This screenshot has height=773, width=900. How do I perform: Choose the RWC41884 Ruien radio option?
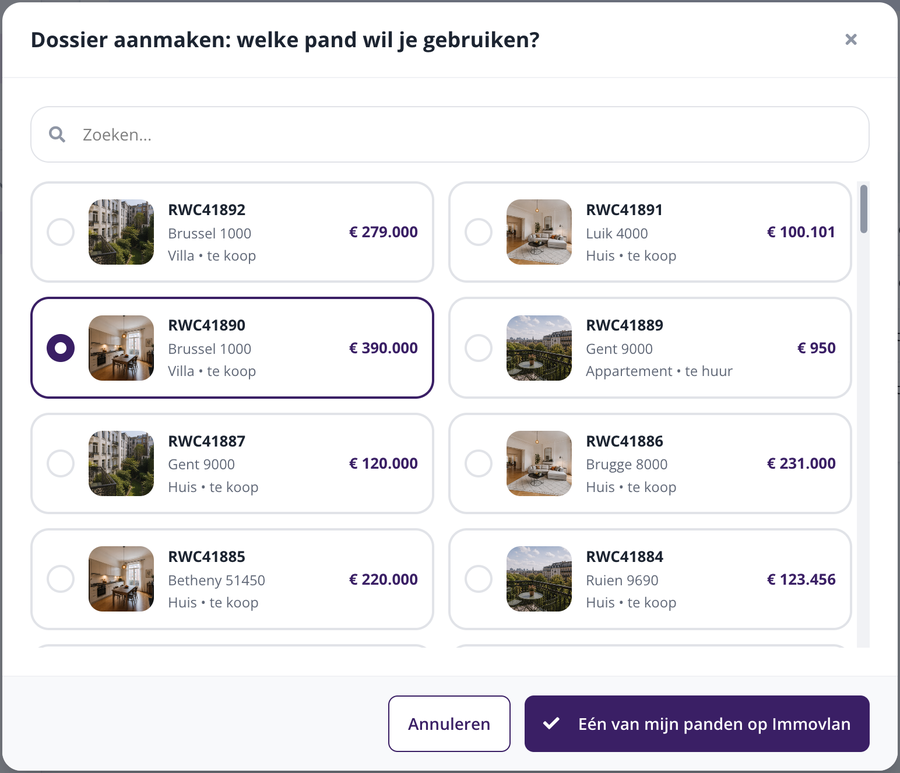tap(478, 578)
